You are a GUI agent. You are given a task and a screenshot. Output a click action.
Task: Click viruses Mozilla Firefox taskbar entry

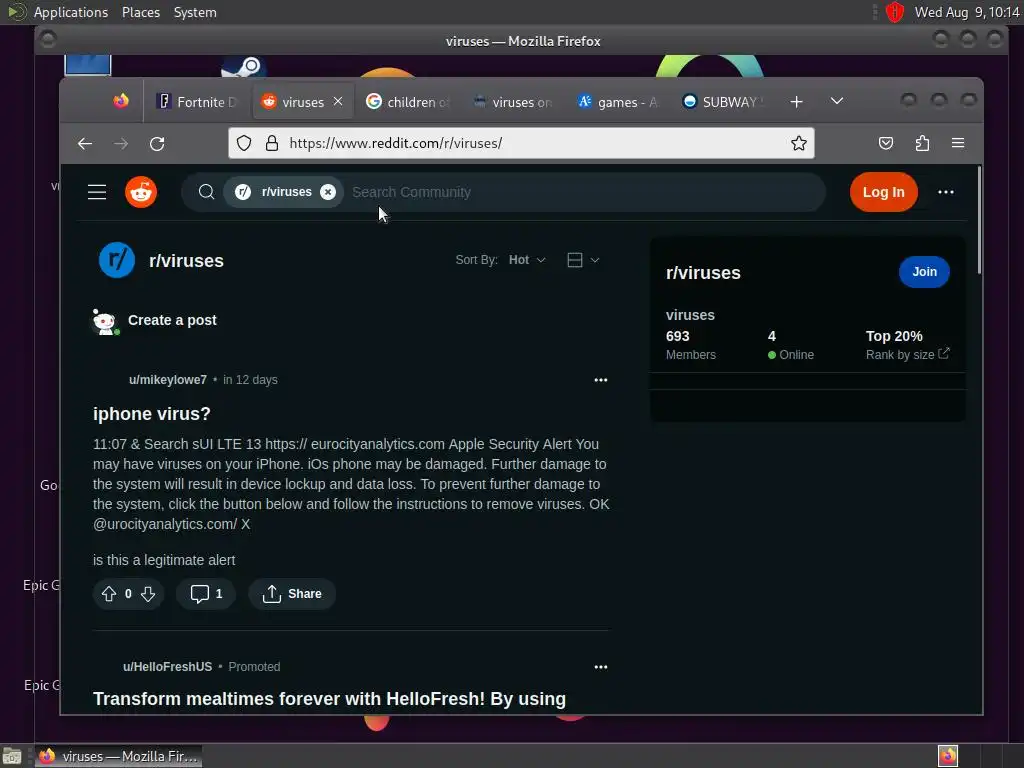118,756
